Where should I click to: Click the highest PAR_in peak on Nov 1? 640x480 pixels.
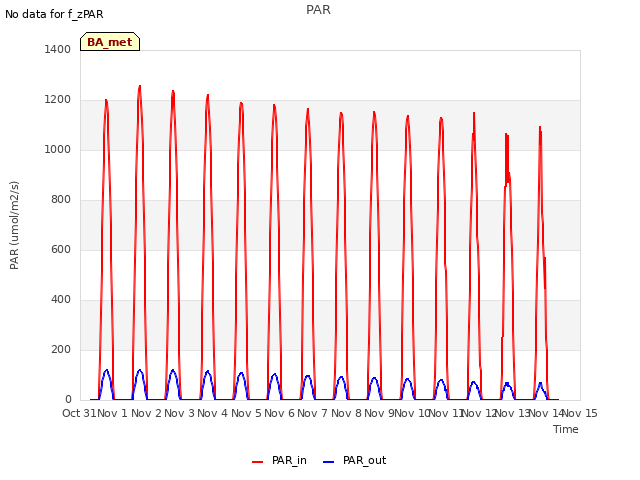(x=140, y=86)
